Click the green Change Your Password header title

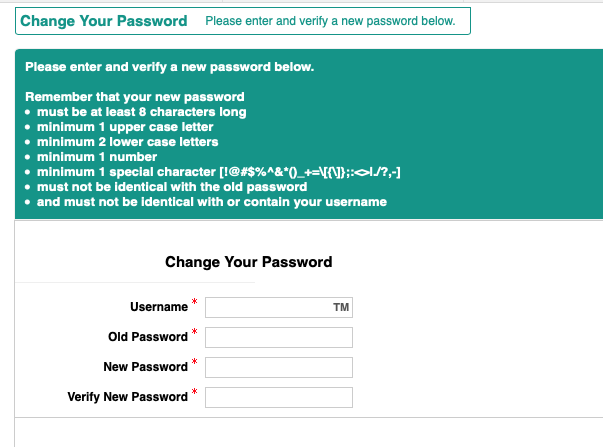coord(104,21)
